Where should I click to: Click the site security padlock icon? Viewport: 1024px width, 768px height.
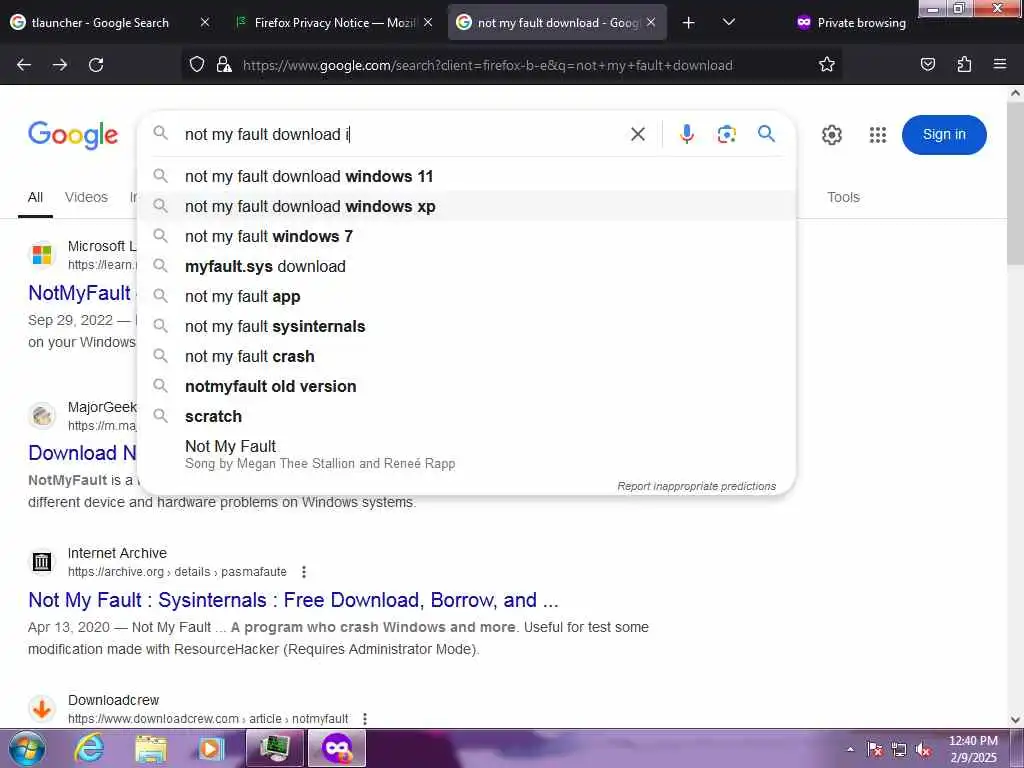pyautogui.click(x=224, y=65)
